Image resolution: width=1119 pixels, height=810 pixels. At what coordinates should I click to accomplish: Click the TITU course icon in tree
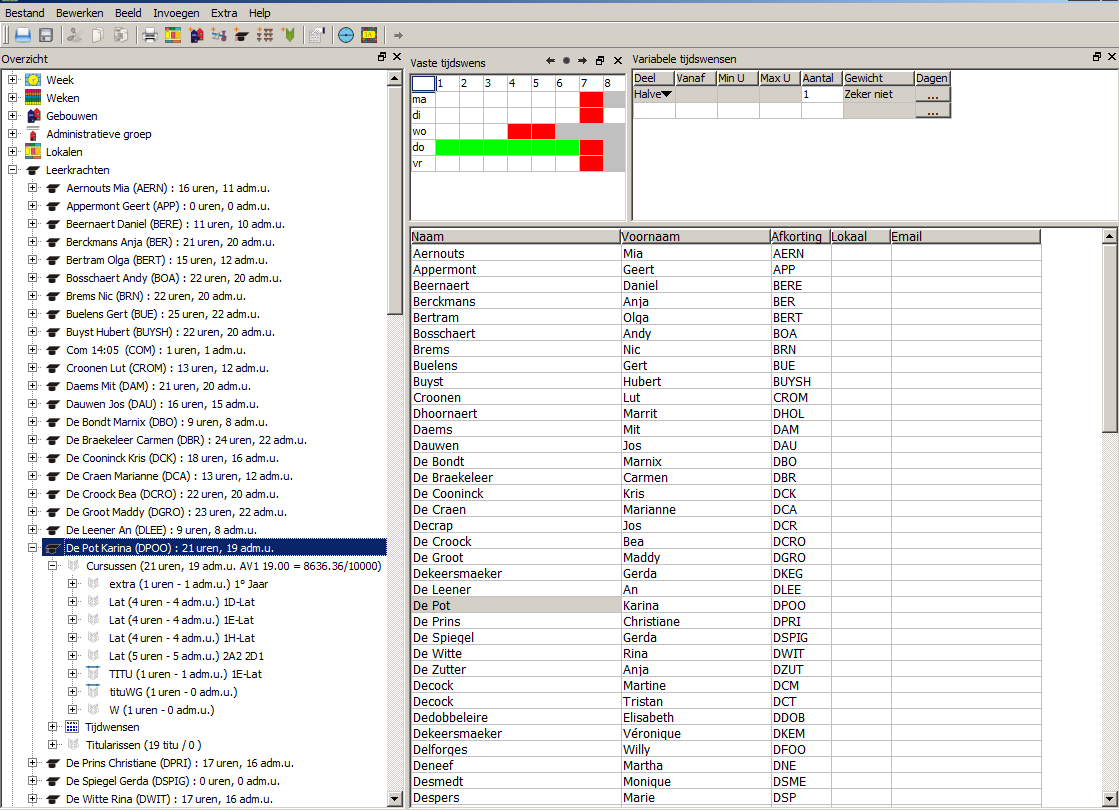pyautogui.click(x=93, y=673)
